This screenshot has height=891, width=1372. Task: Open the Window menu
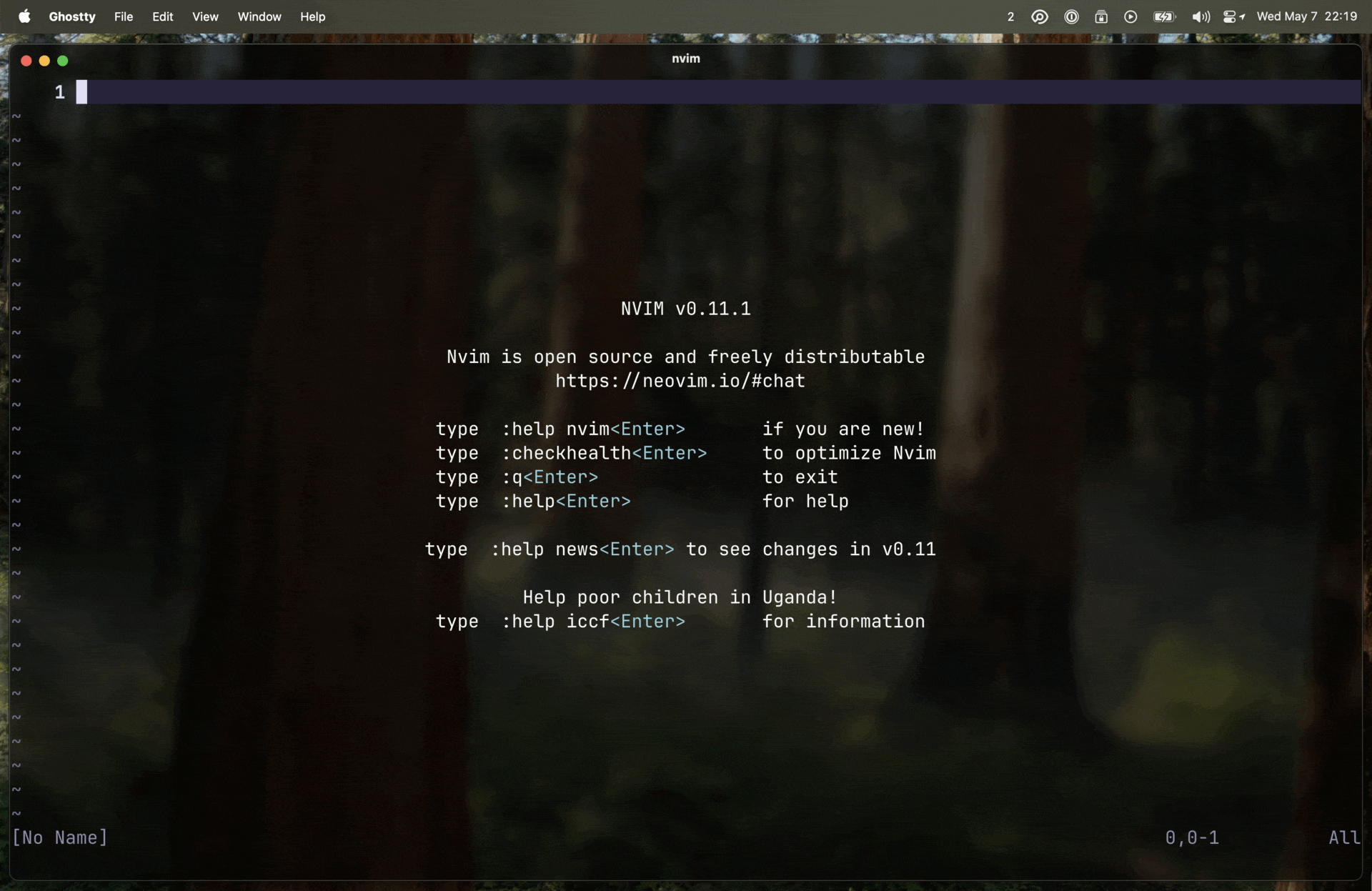pos(259,16)
